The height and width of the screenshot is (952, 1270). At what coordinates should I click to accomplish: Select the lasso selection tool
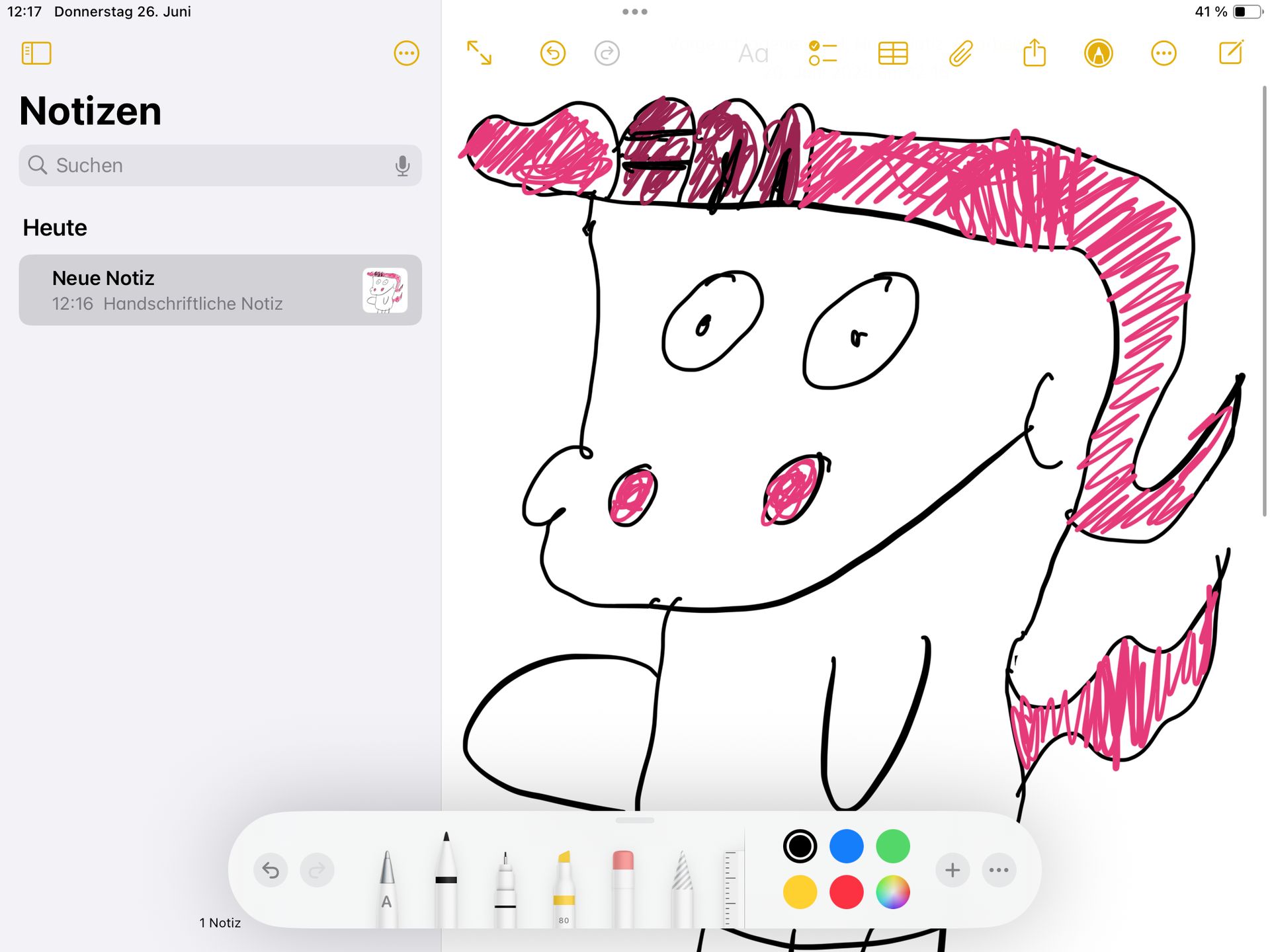click(x=682, y=889)
